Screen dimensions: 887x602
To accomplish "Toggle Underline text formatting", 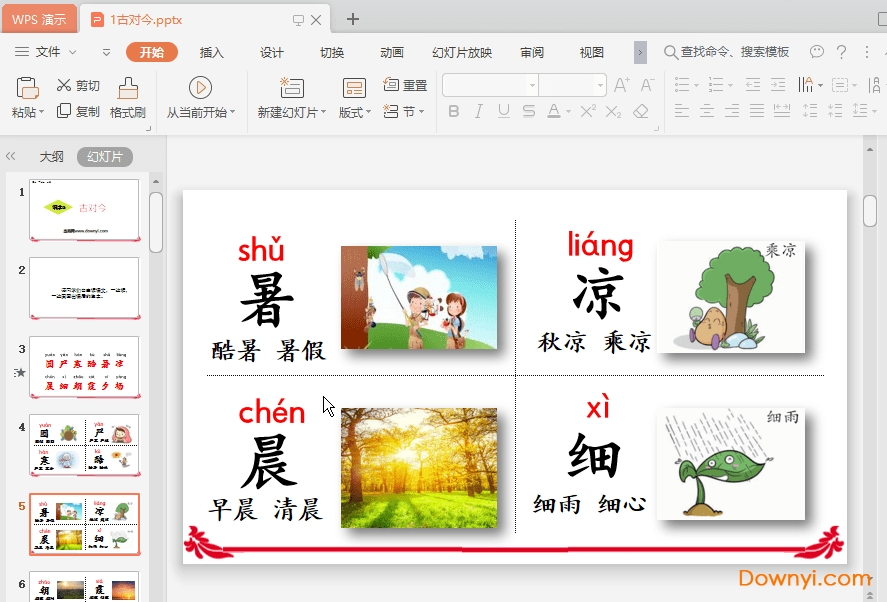I will pyautogui.click(x=503, y=111).
